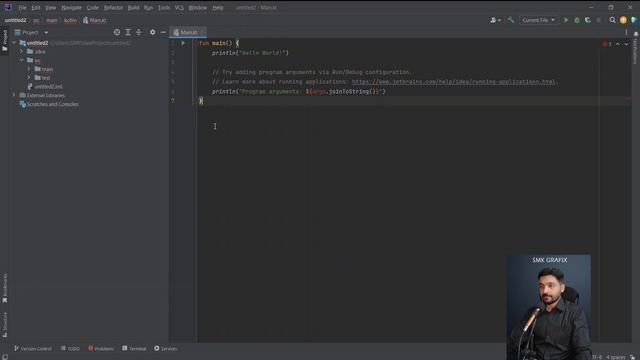Open editor tabs more options menu
Screen dimensions: 640x360
pos(626,32)
